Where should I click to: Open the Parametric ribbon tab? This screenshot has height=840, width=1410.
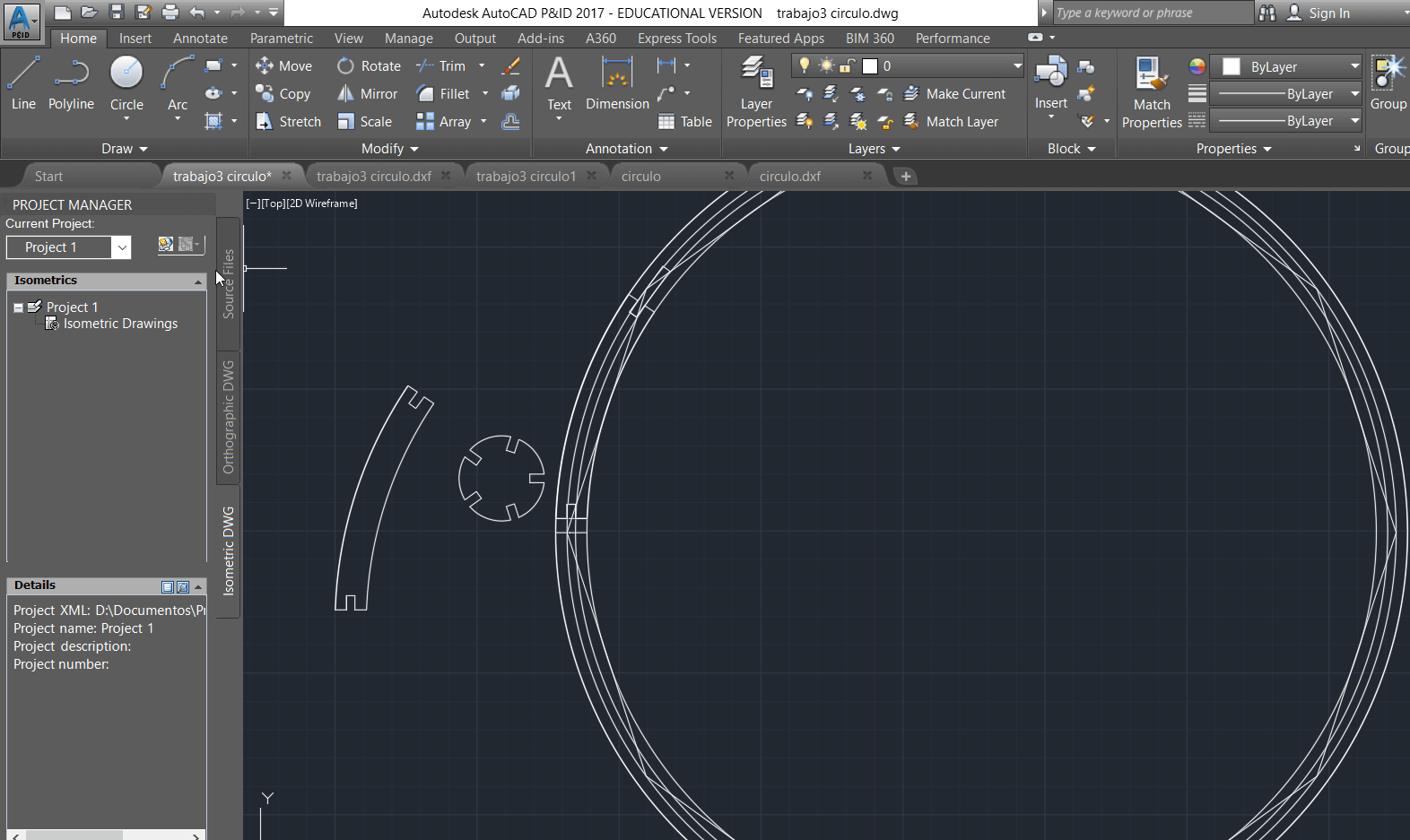point(282,39)
